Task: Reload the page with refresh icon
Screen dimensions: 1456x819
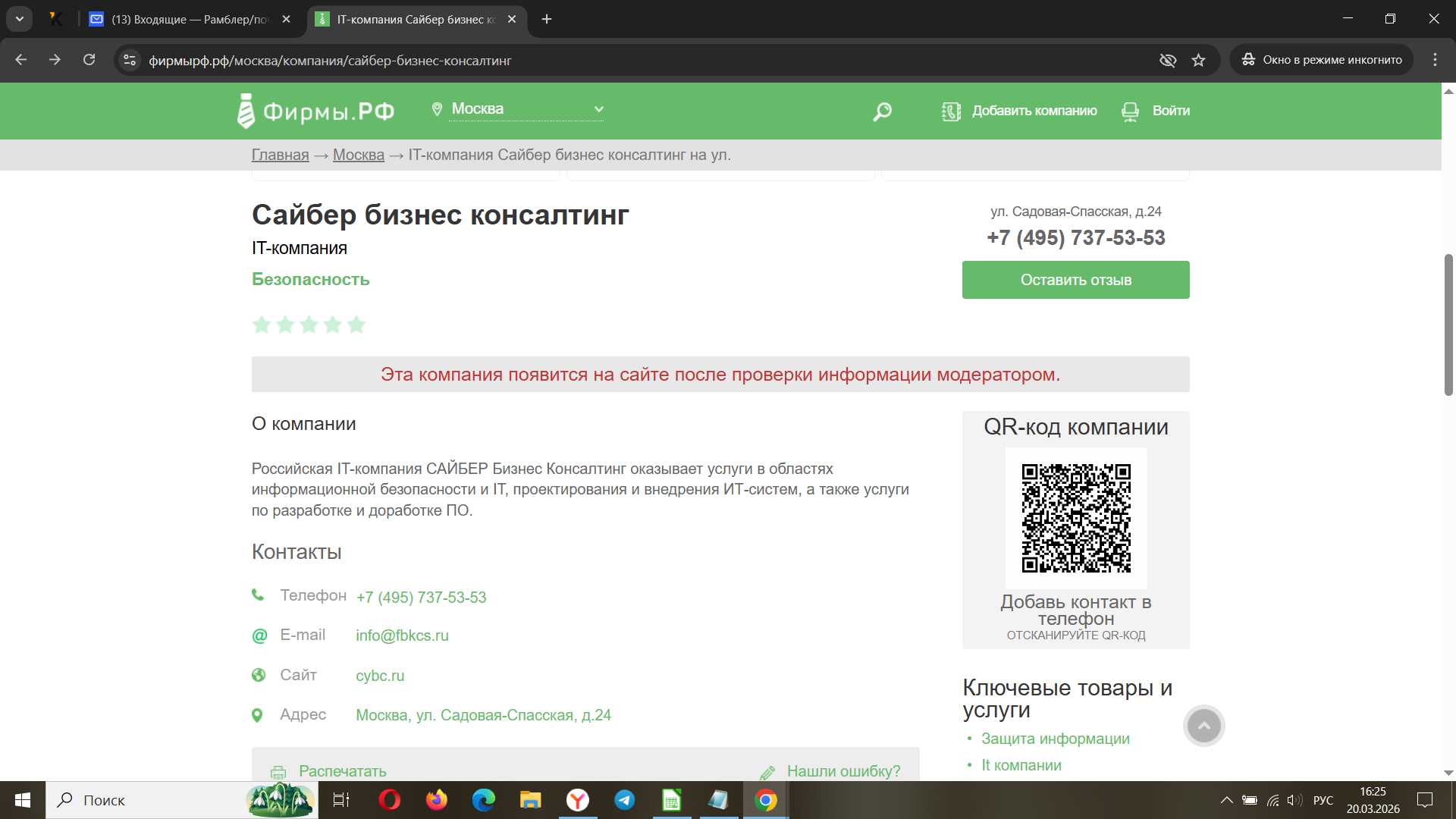Action: [89, 60]
